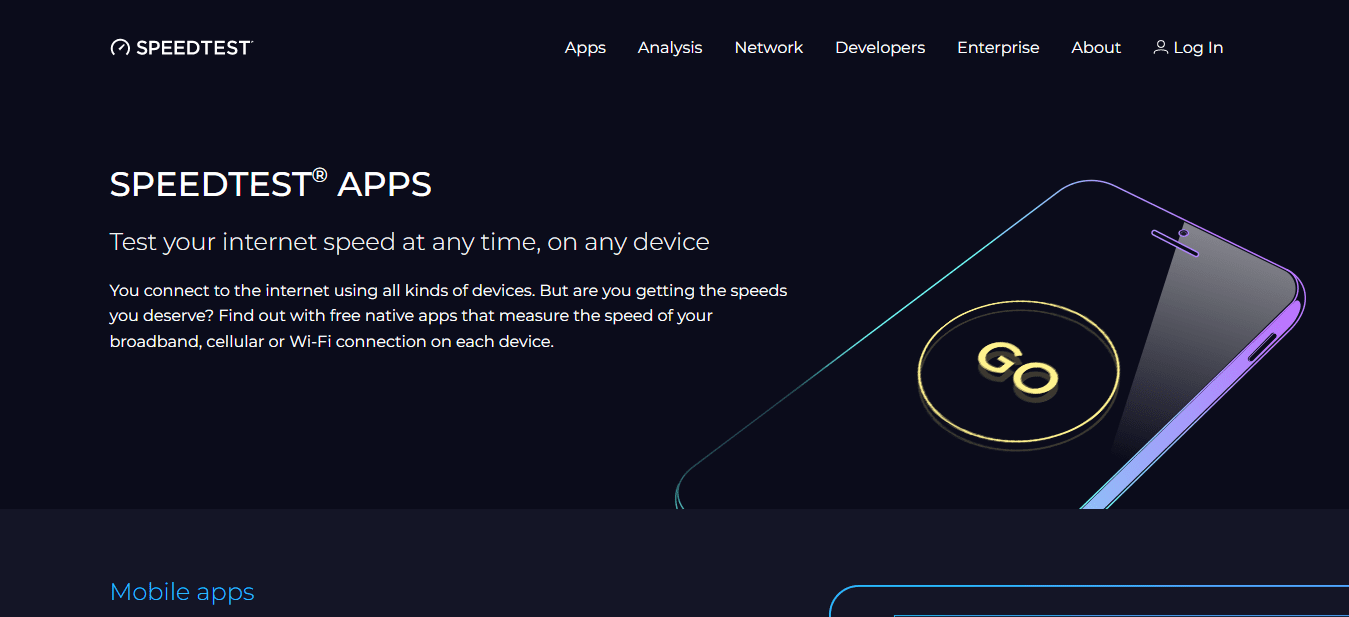Click the SPEEDTEST wordmark in the header
Screen dimensions: 1349x617
pyautogui.click(x=195, y=47)
